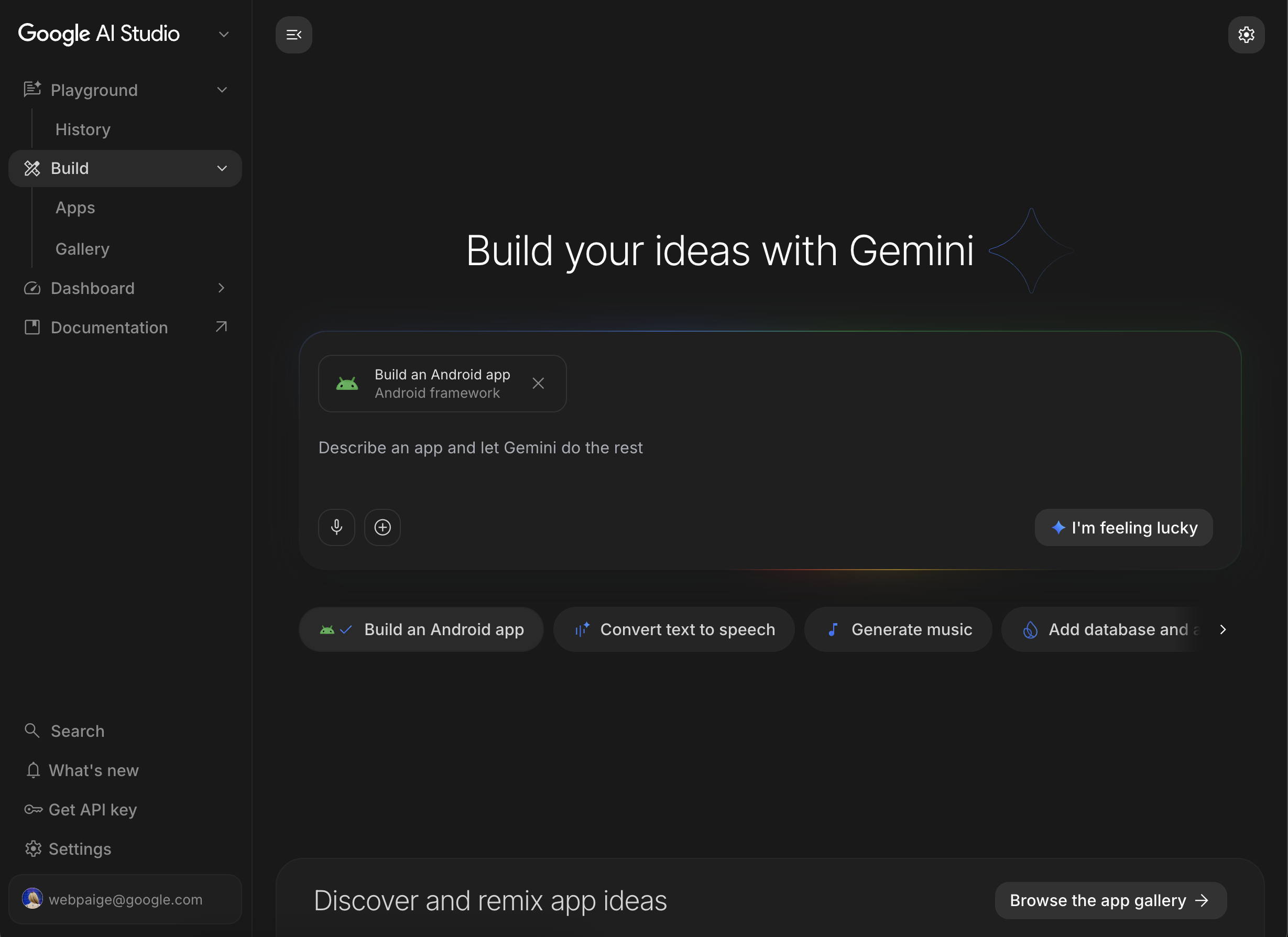Screen dimensions: 1288x937
Task: Toggle the Convert text to speech chip
Action: [x=673, y=629]
